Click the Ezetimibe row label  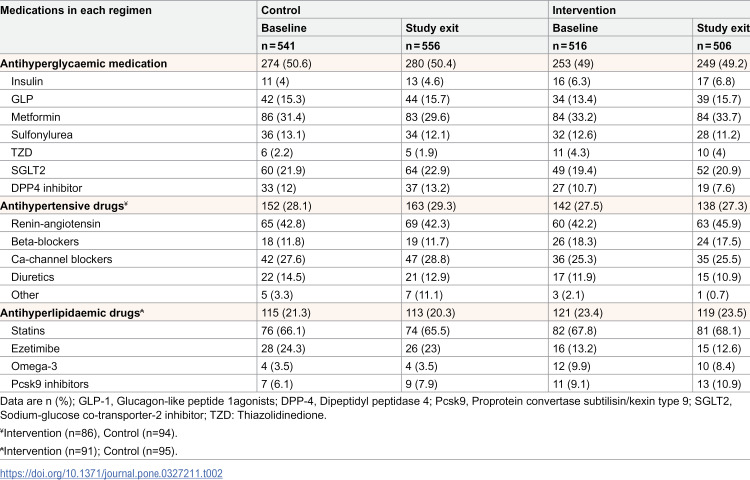(x=35, y=349)
